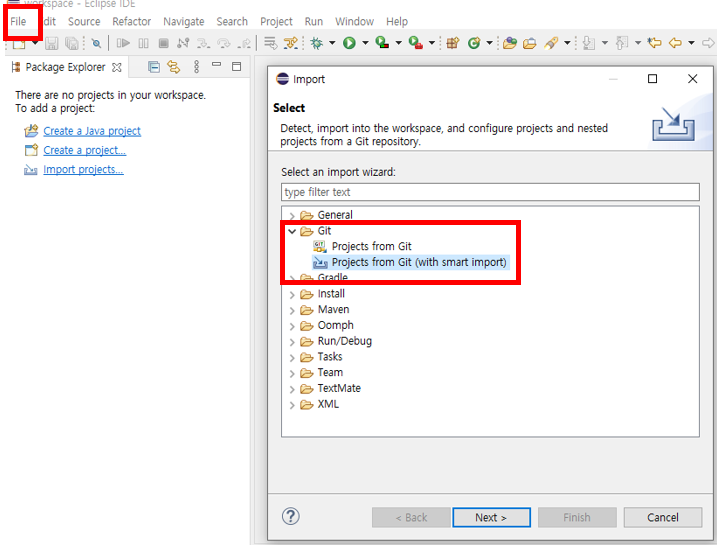Select Projects from Git item
717x545 pixels.
pos(371,246)
